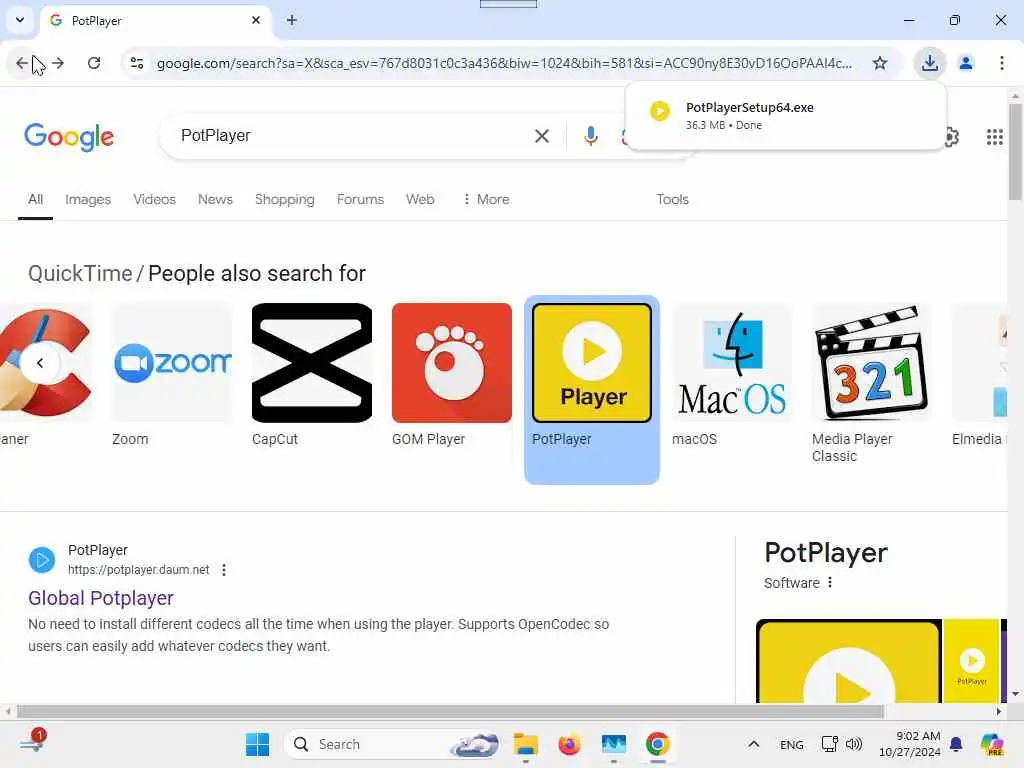
Task: Switch to the Shopping tab
Action: 284,199
